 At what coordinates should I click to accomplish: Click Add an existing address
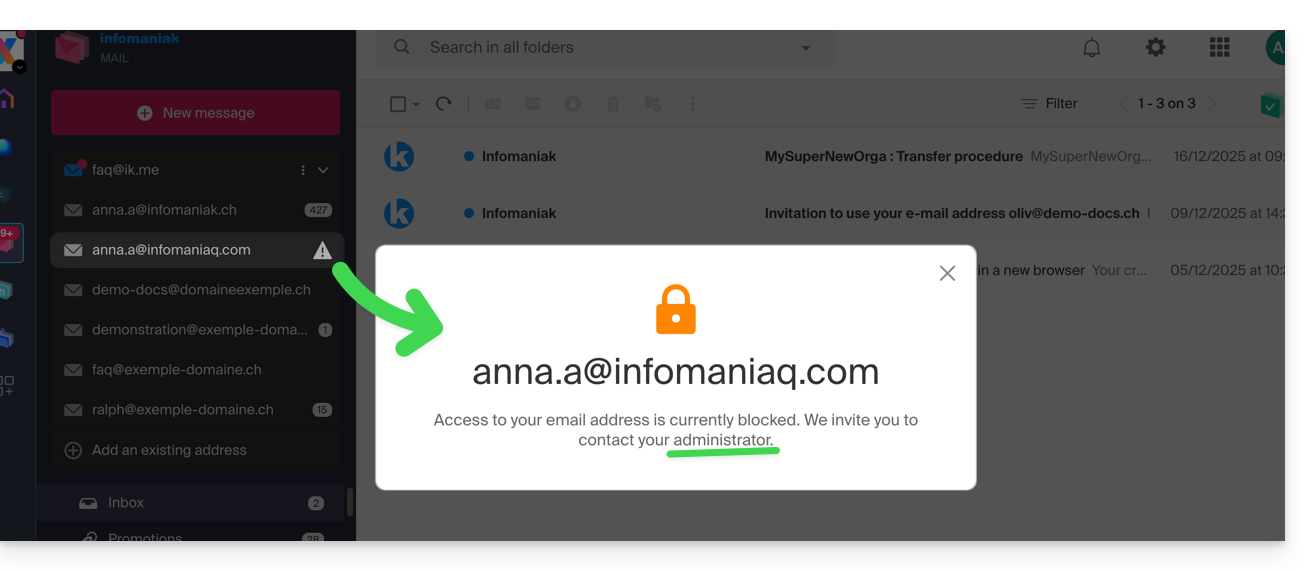(169, 450)
